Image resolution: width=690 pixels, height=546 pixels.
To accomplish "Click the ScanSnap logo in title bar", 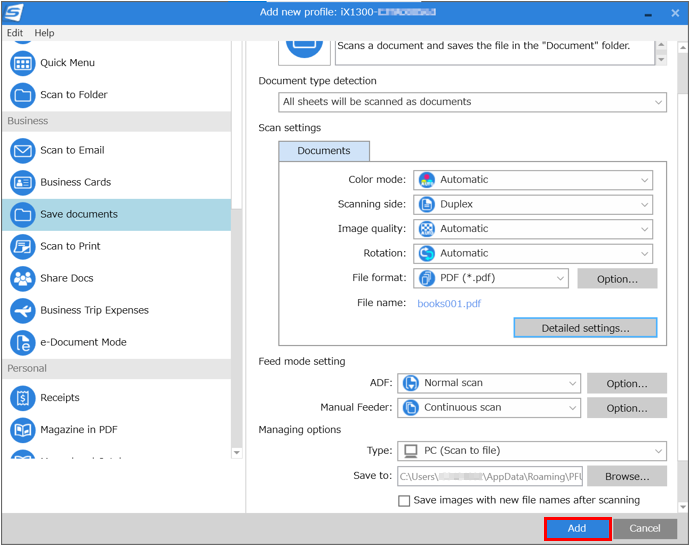I will click(x=13, y=12).
